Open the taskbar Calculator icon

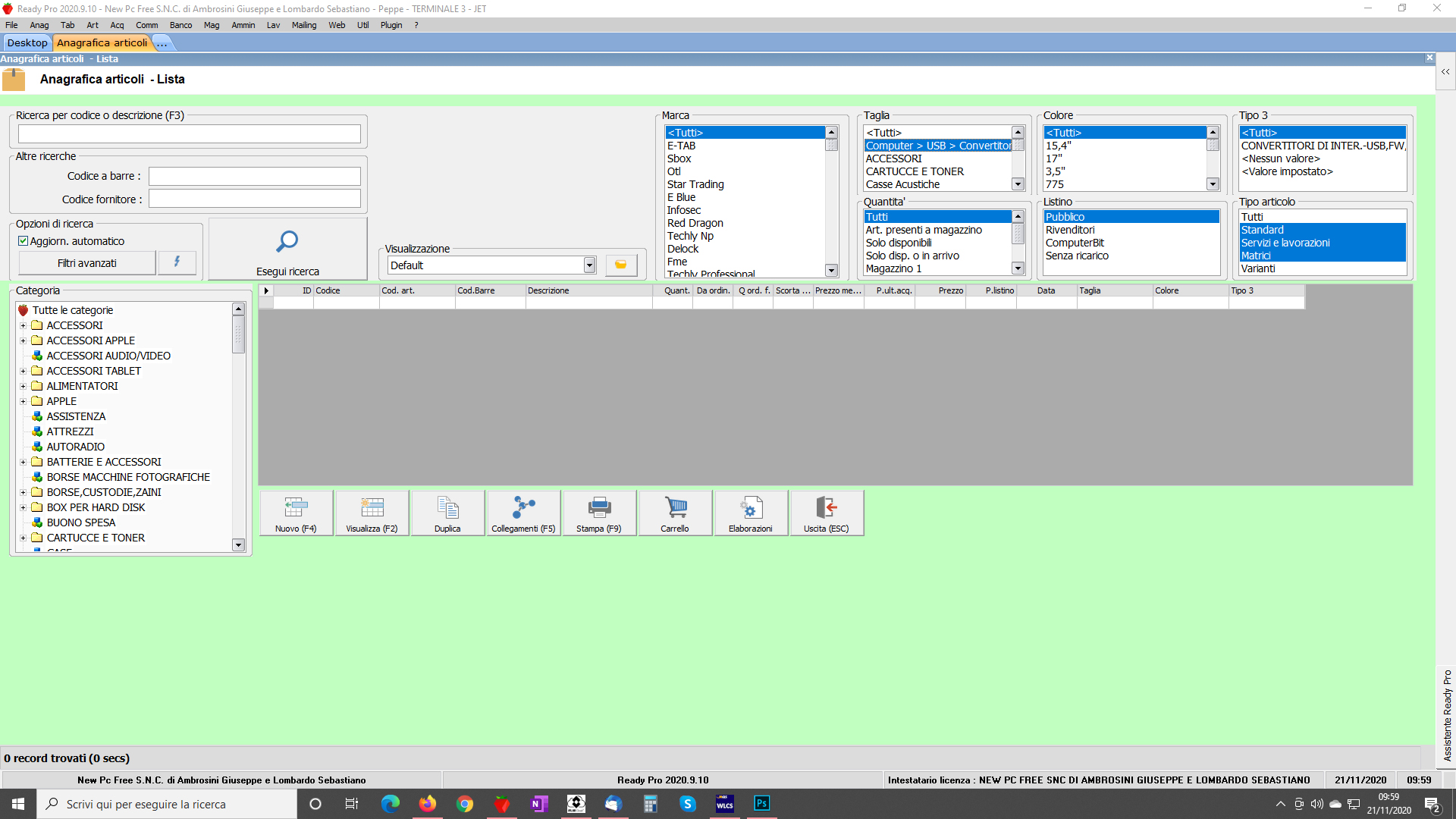[651, 804]
